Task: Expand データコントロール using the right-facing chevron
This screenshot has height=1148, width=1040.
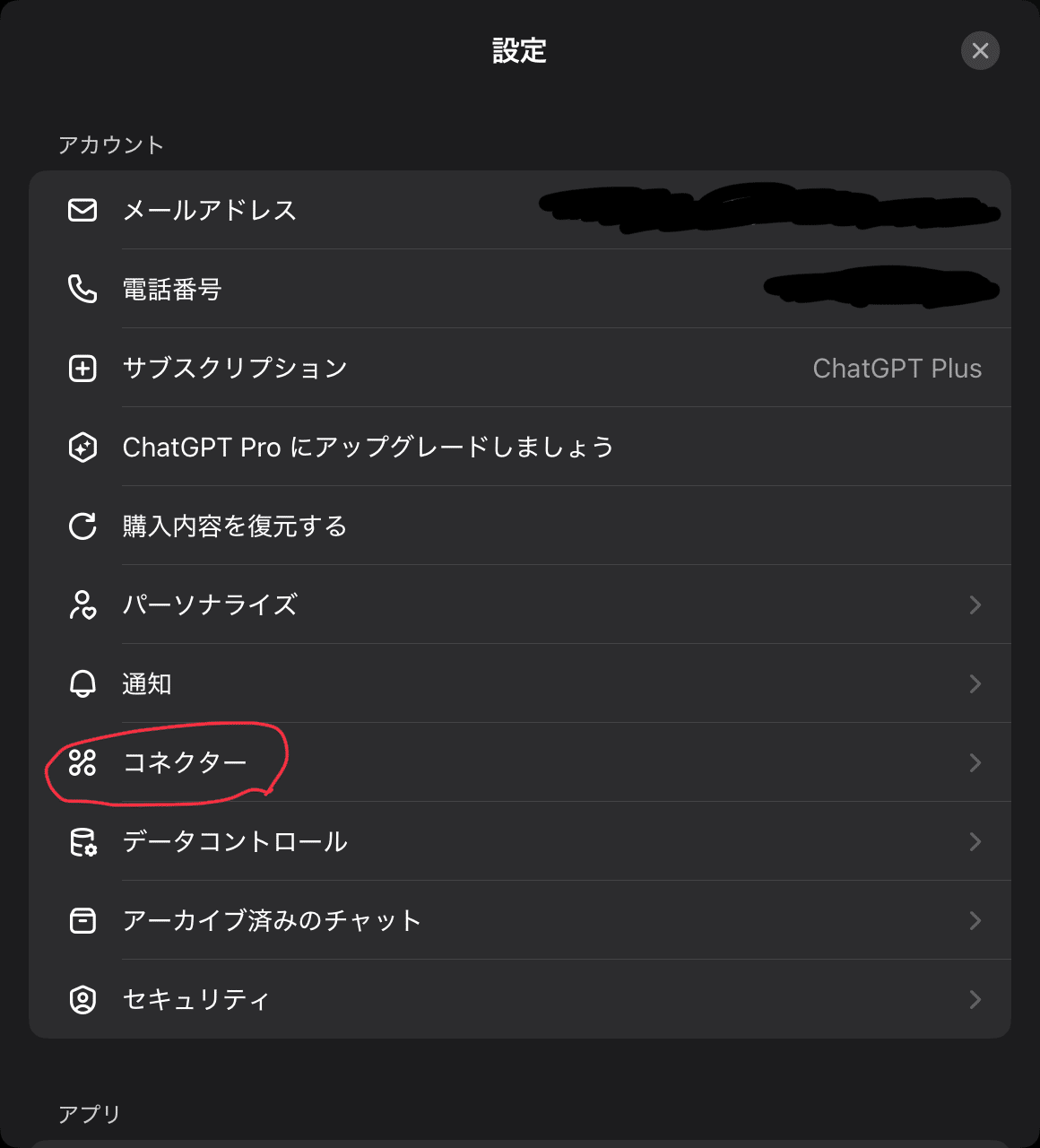Action: (976, 841)
